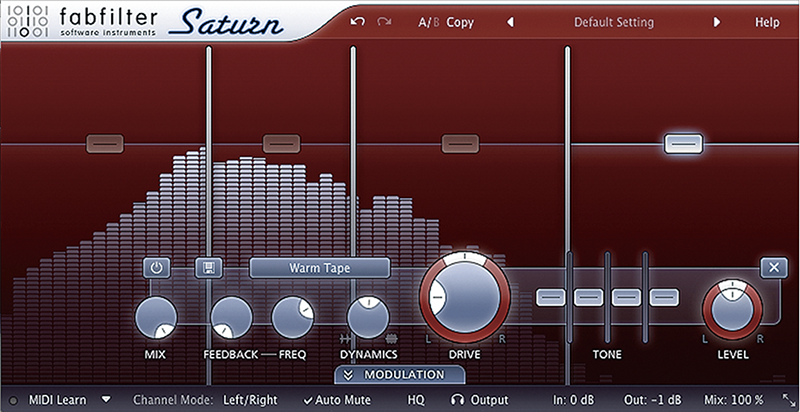Click the Freq knob

293,318
